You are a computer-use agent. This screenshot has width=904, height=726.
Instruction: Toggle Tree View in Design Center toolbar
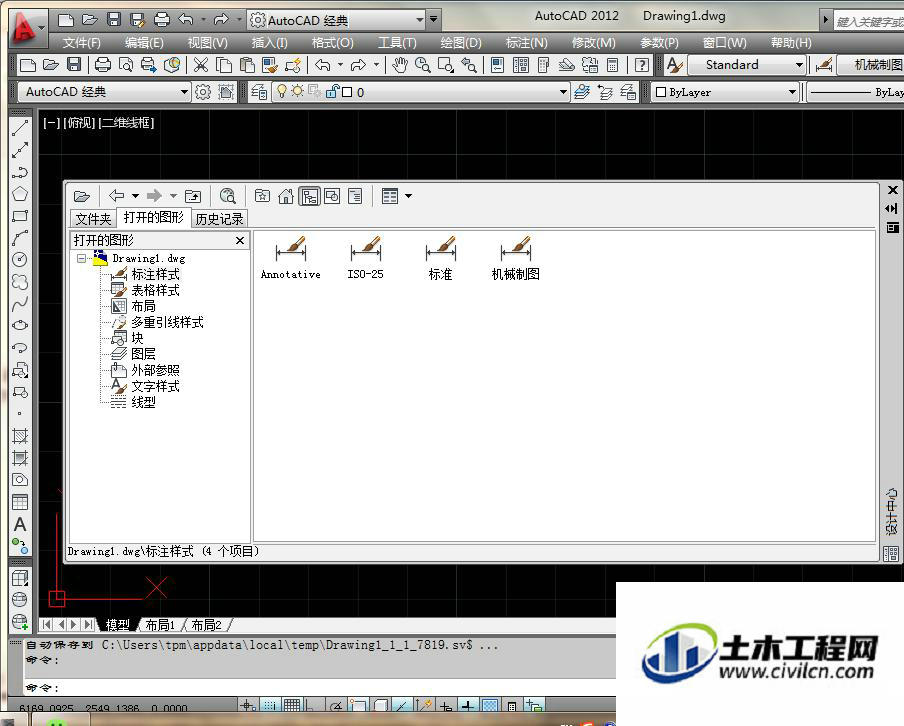point(310,197)
